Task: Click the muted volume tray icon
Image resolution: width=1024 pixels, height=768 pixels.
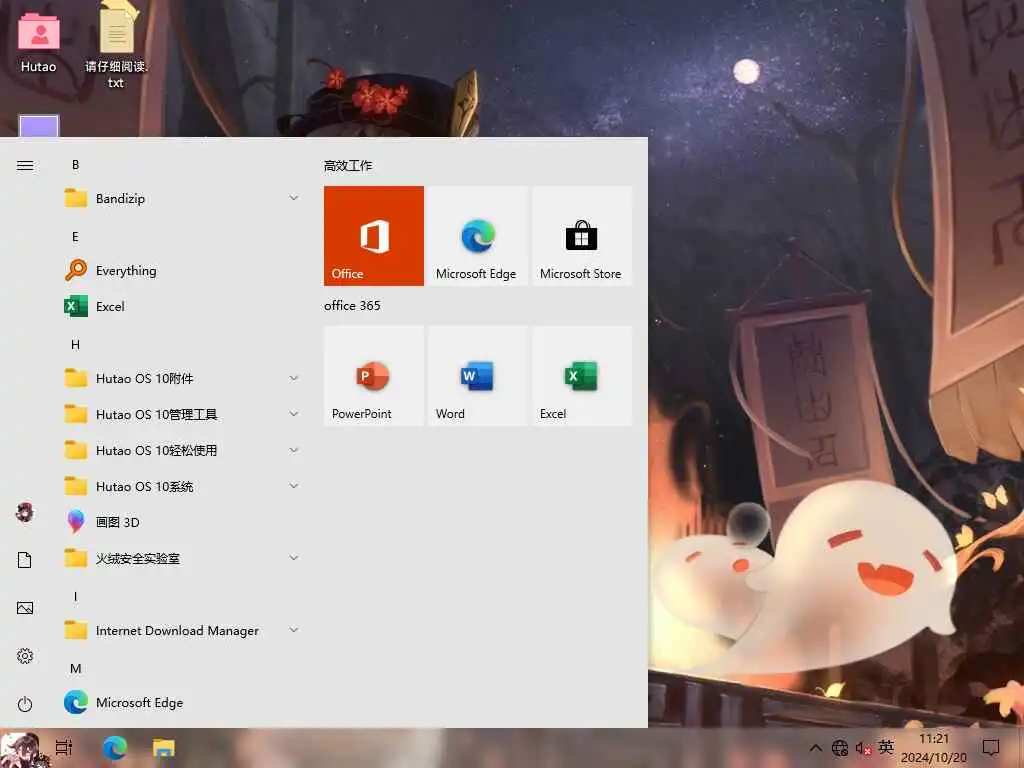Action: coord(863,748)
